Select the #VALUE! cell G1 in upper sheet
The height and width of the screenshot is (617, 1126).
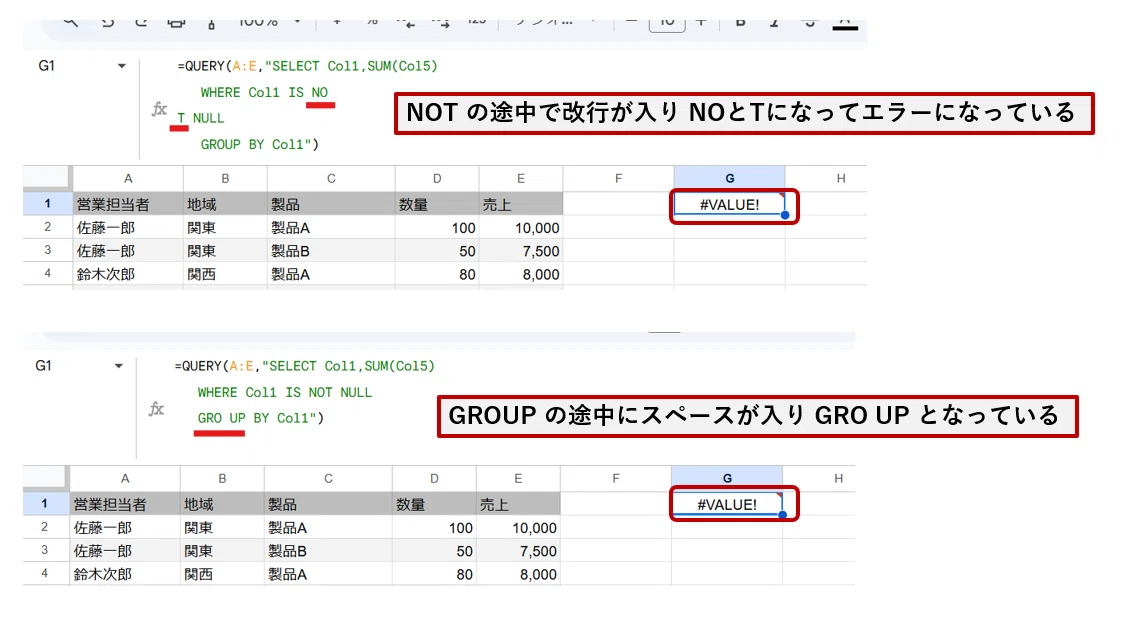point(730,205)
